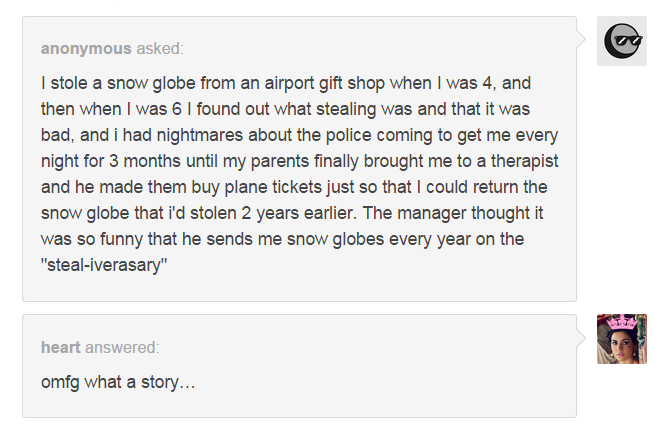670x443 pixels.
Task: Click the "anonymous" asker name
Action: 86,48
